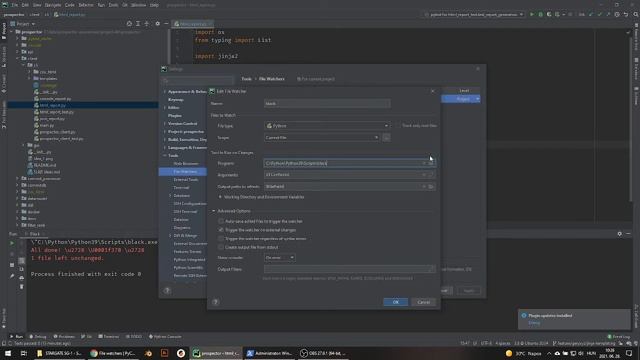The image size is (640, 360).
Task: Select Keymap in Settings tree
Action: point(176,100)
